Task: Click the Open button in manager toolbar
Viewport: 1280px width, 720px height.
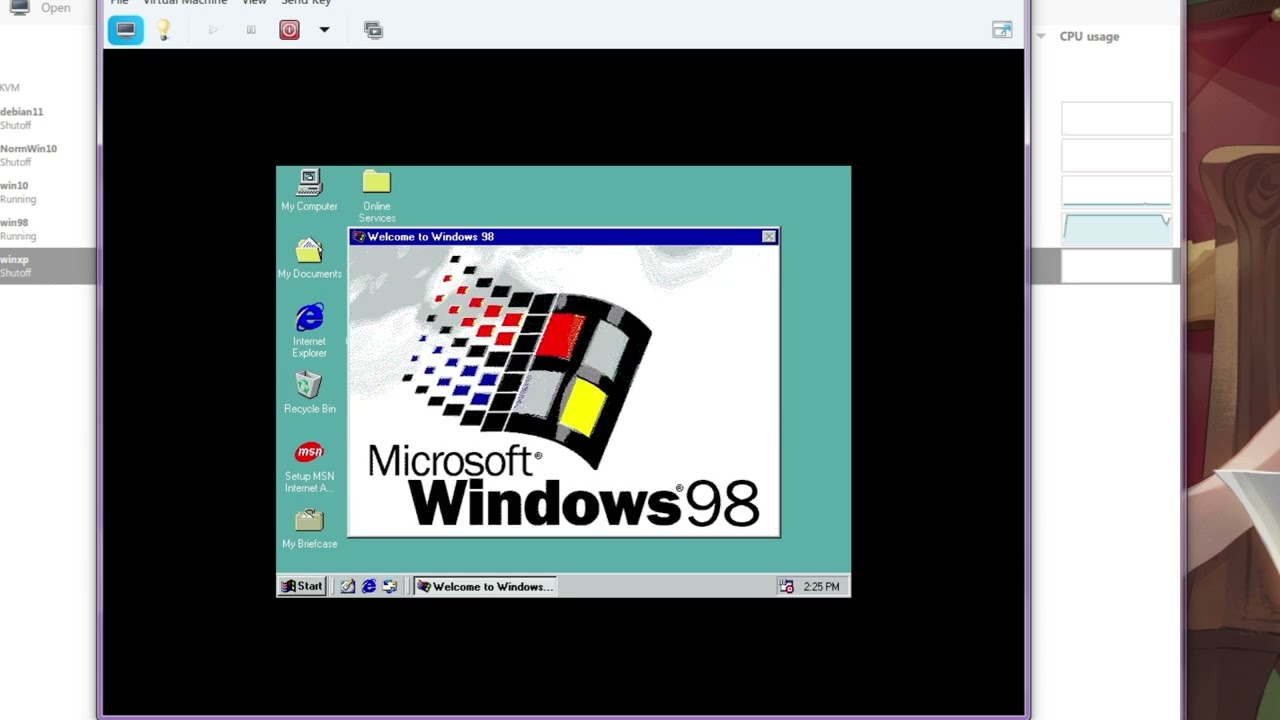Action: pos(40,8)
